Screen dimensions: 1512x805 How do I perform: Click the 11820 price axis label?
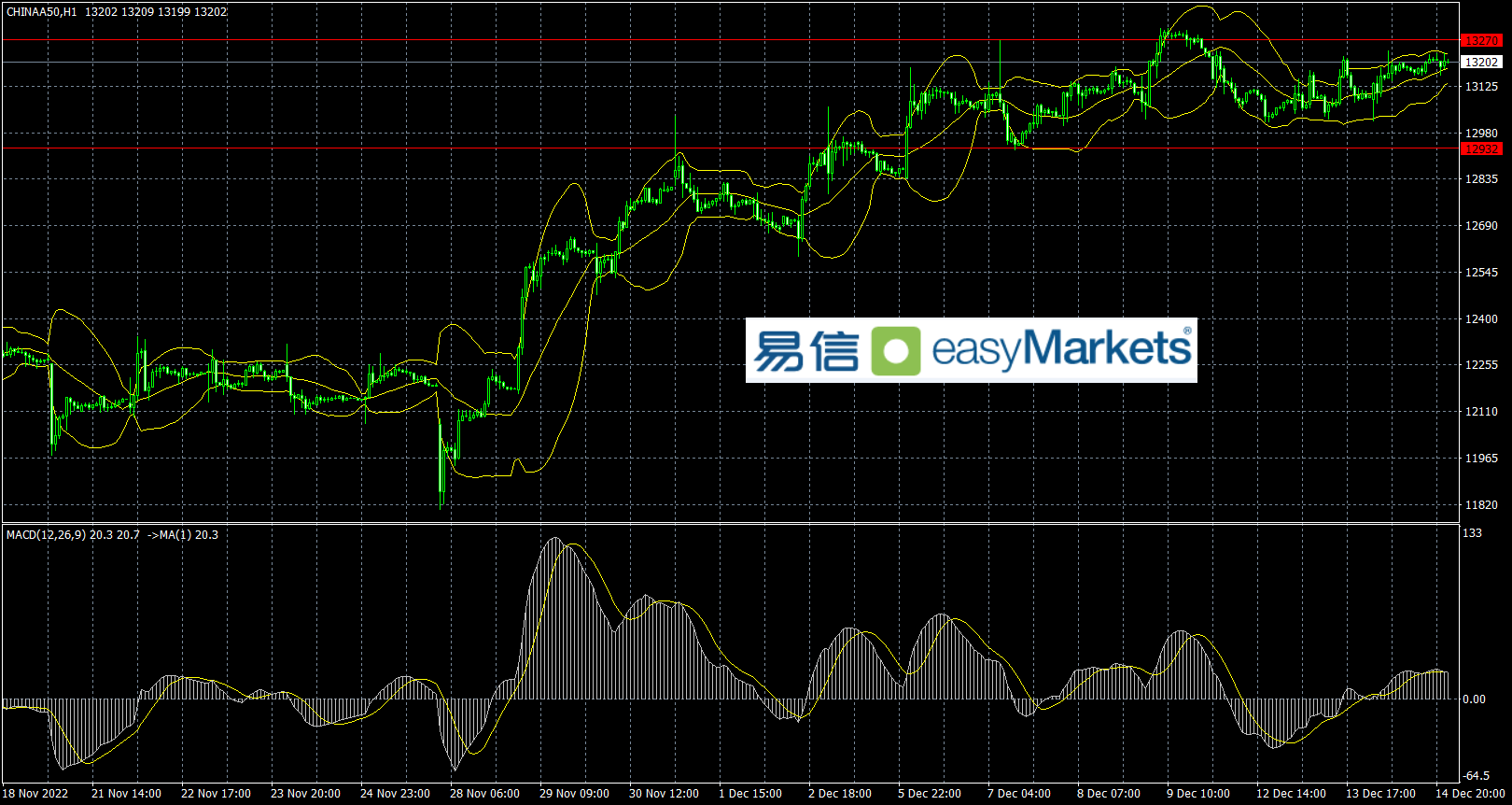coord(1481,505)
